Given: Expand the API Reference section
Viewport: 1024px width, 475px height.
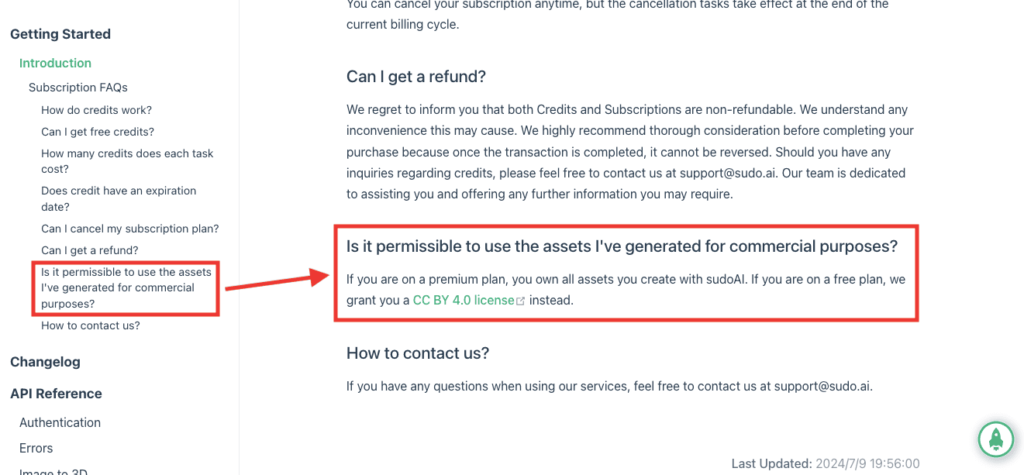Looking at the screenshot, I should pyautogui.click(x=56, y=394).
